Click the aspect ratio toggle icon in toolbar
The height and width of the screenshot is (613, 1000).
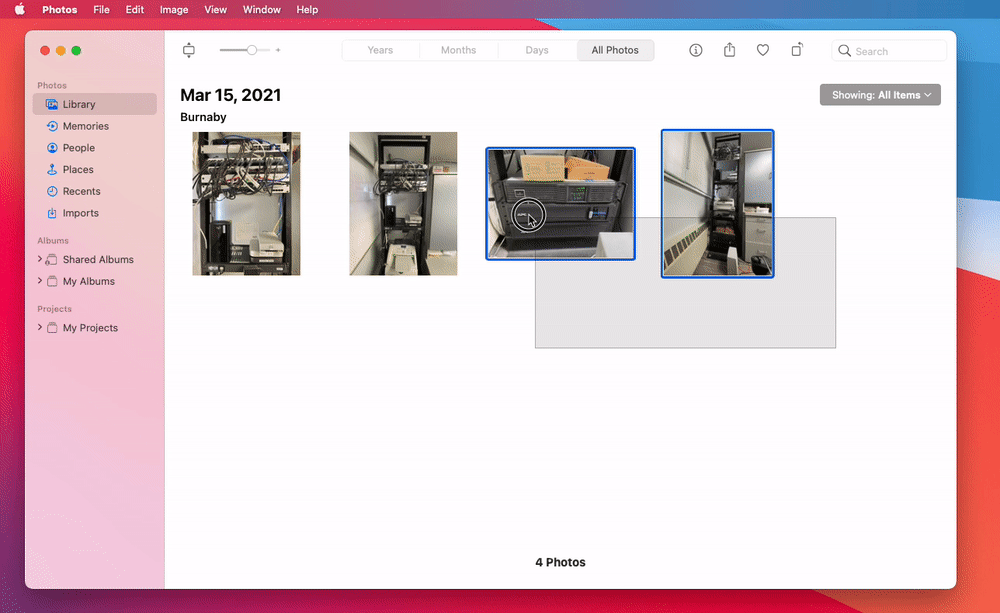click(x=189, y=50)
